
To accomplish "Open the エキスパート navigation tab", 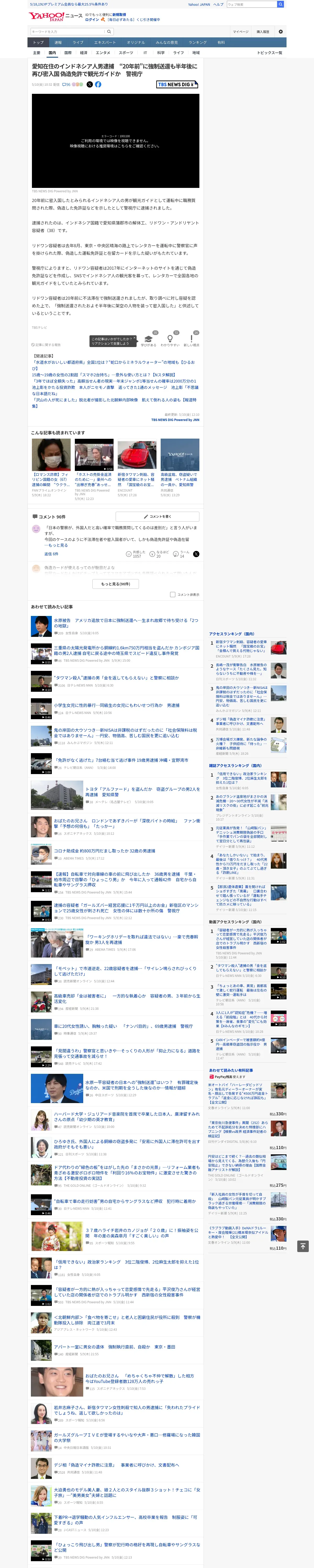I will click(105, 43).
